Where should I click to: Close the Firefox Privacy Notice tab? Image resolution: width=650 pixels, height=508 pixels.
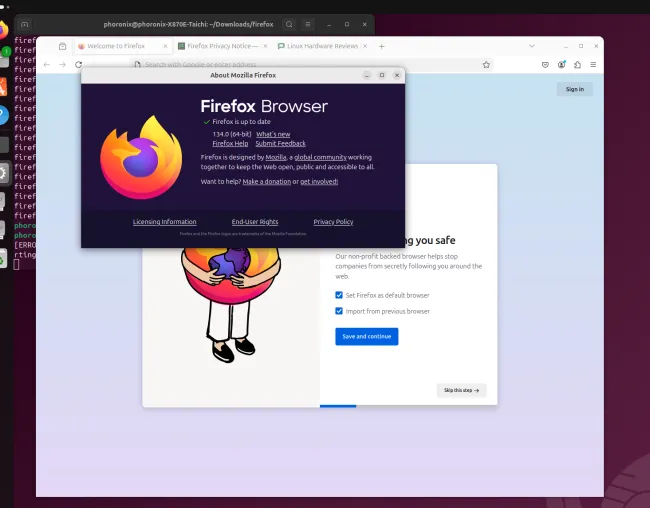(x=265, y=46)
